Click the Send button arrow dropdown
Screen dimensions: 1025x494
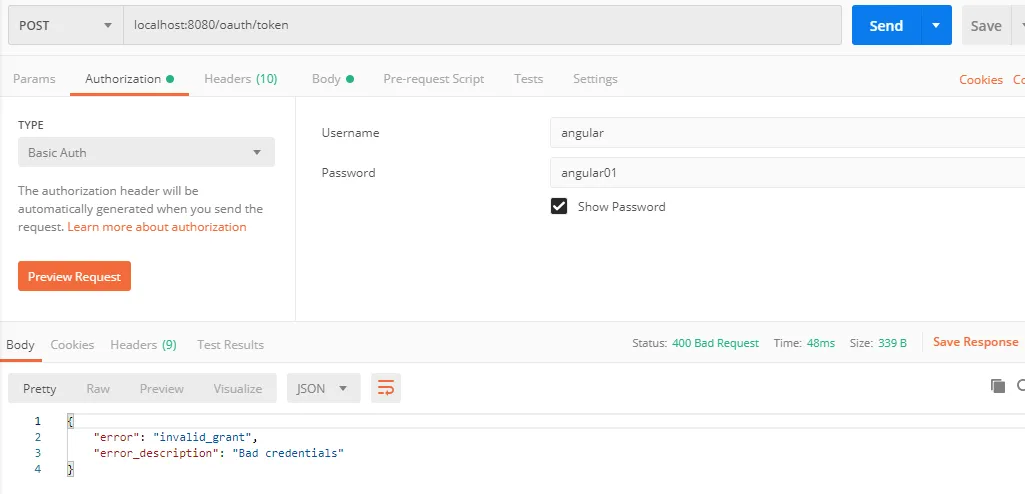[x=936, y=26]
